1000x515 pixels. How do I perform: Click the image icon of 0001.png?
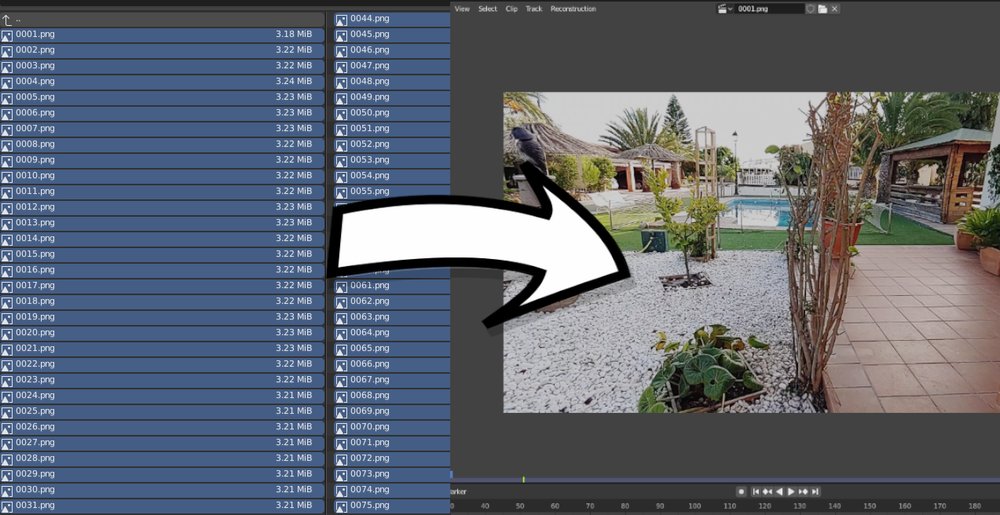(7, 35)
